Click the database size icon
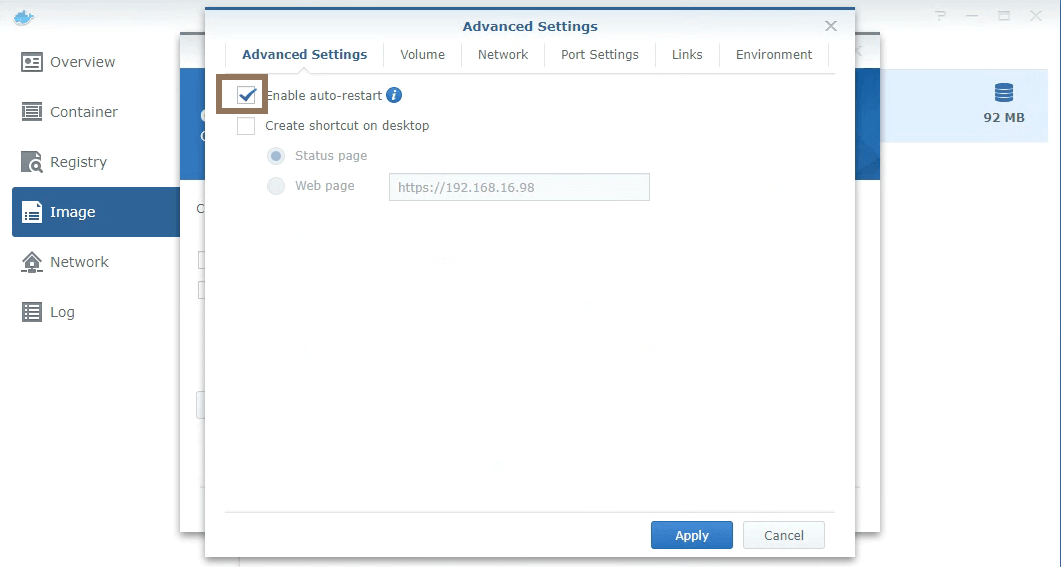 (x=1003, y=94)
